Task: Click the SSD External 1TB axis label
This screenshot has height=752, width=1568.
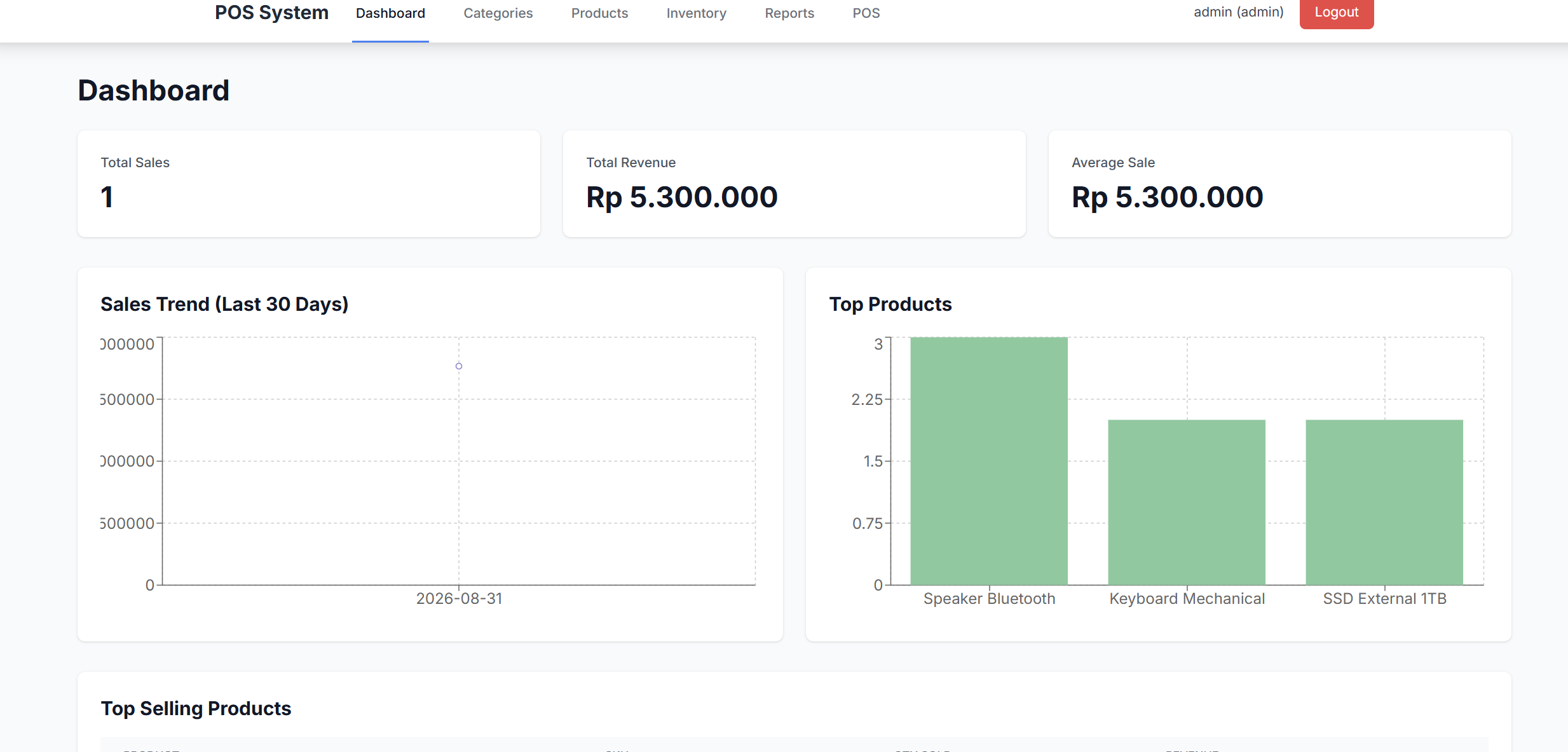Action: [1384, 599]
